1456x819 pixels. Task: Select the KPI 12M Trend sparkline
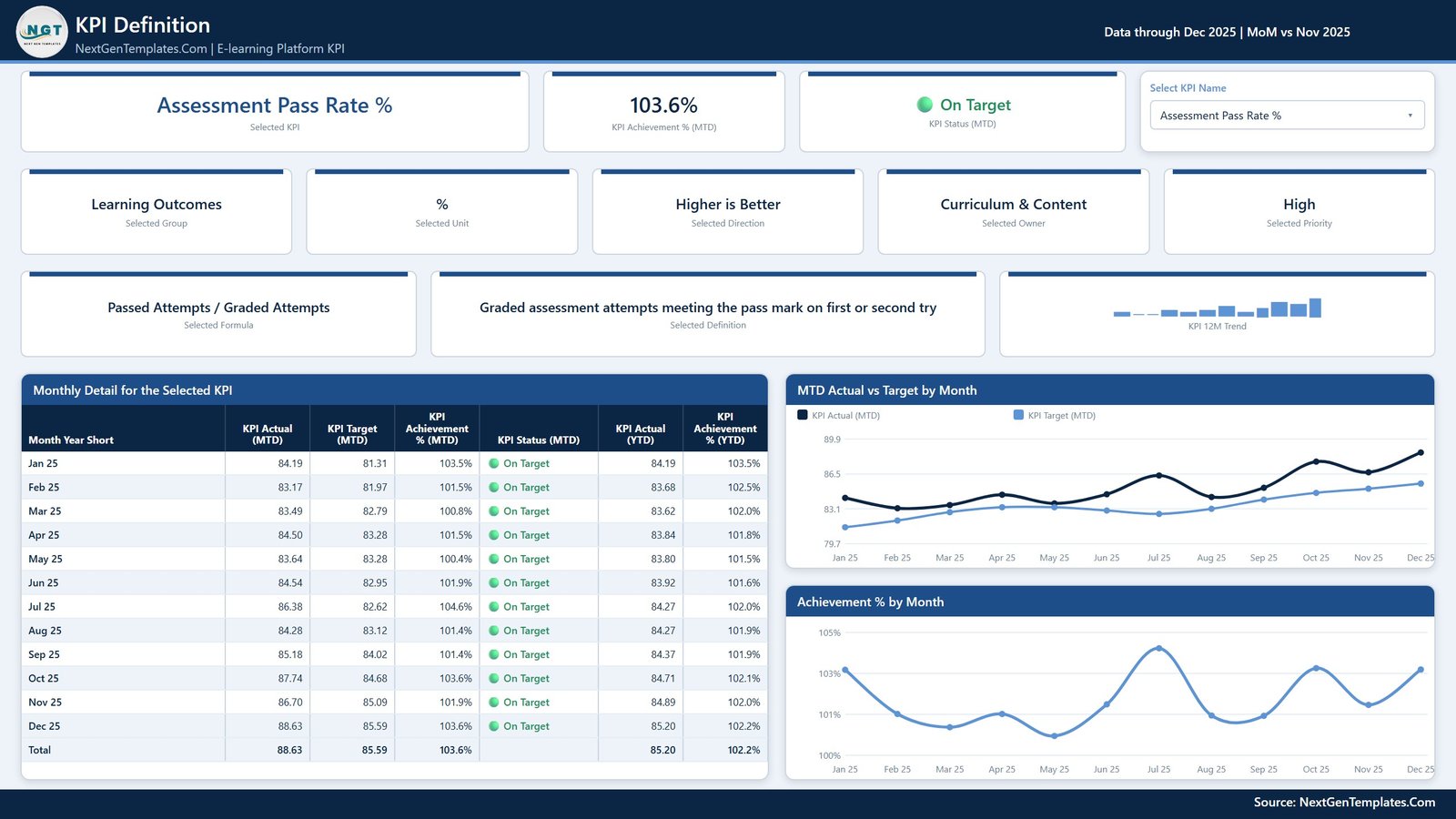point(1218,308)
